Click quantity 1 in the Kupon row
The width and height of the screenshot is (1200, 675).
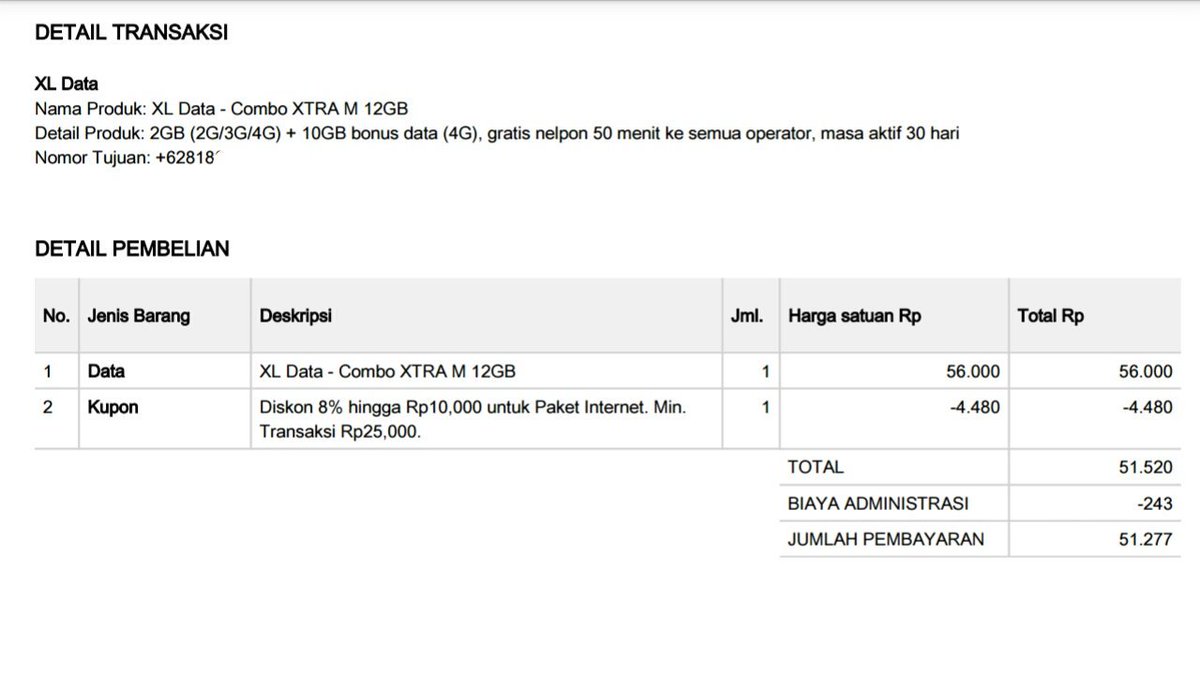pos(765,407)
